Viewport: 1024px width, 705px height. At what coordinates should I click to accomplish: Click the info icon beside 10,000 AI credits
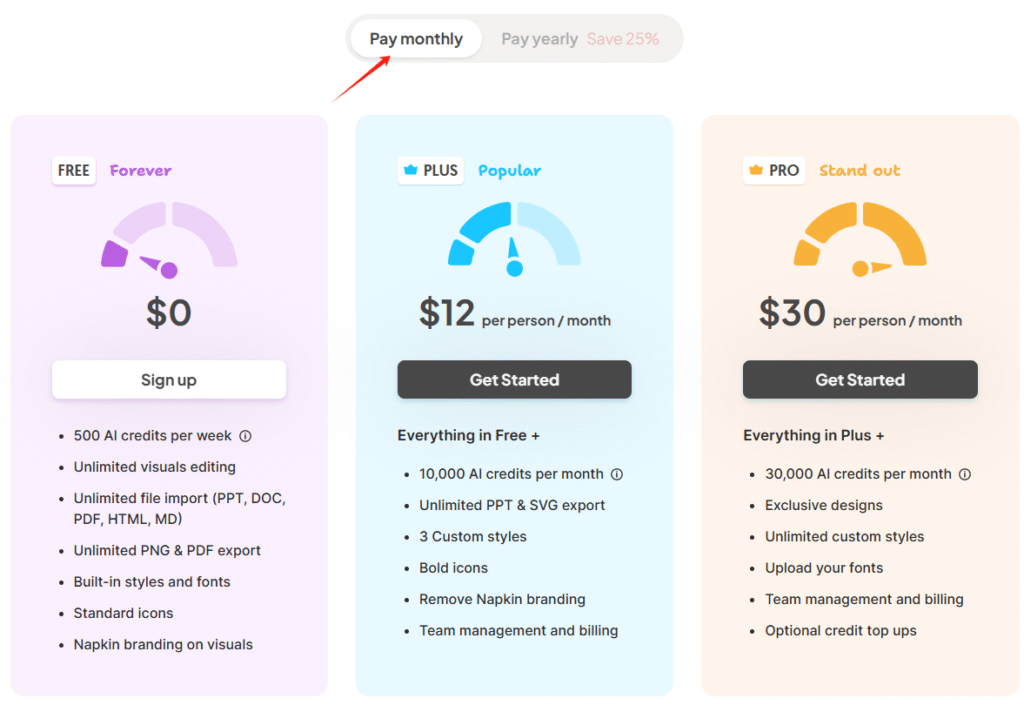tap(617, 474)
